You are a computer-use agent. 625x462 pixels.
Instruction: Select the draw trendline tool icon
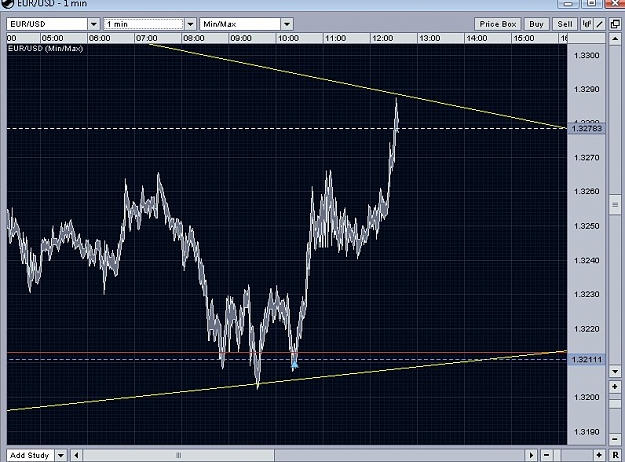[600, 24]
